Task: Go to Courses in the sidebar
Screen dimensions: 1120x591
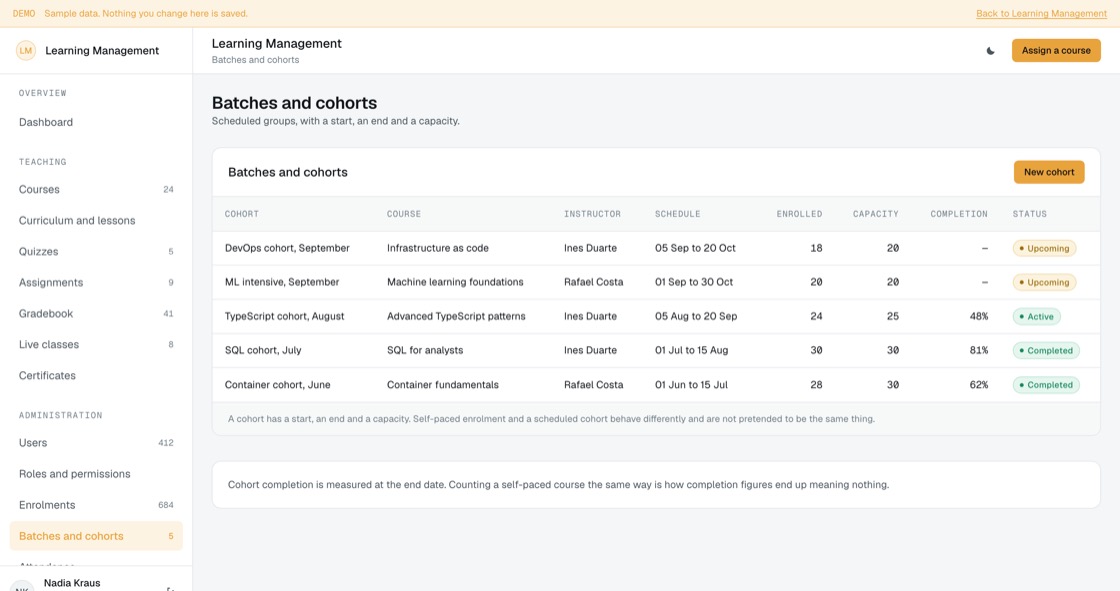Action: click(96, 189)
